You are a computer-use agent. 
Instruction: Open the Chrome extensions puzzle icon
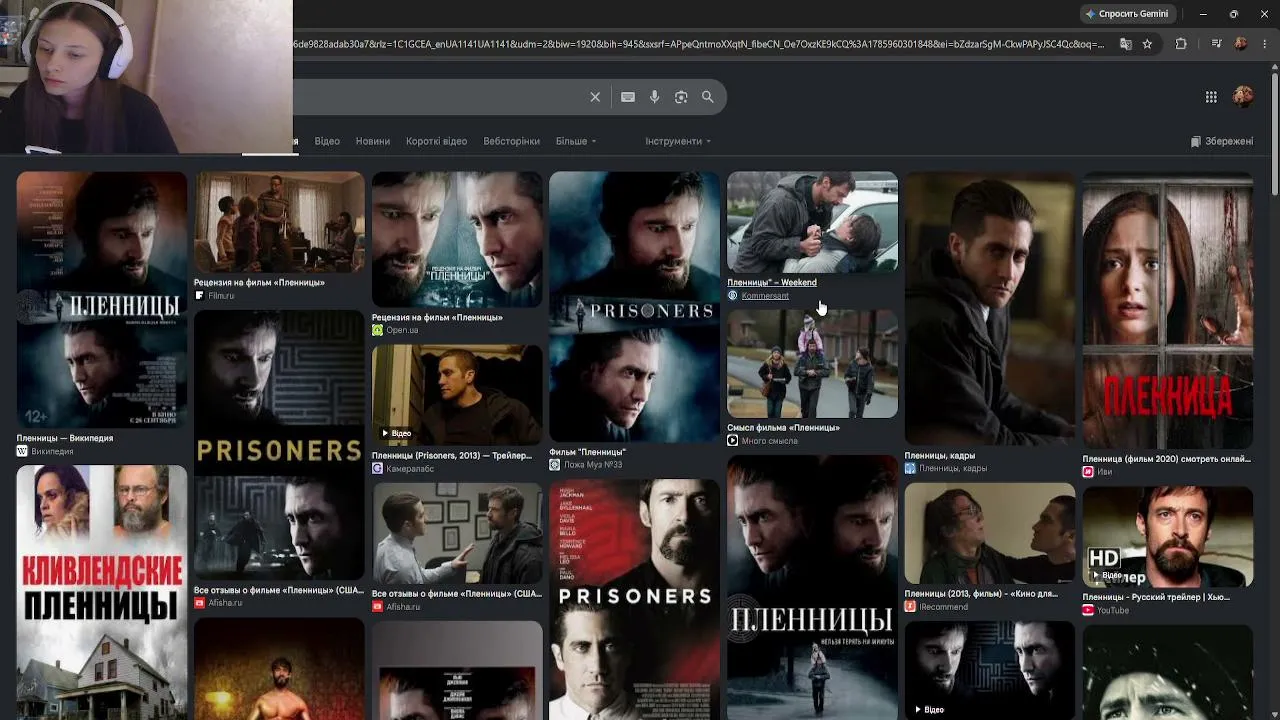1181,44
